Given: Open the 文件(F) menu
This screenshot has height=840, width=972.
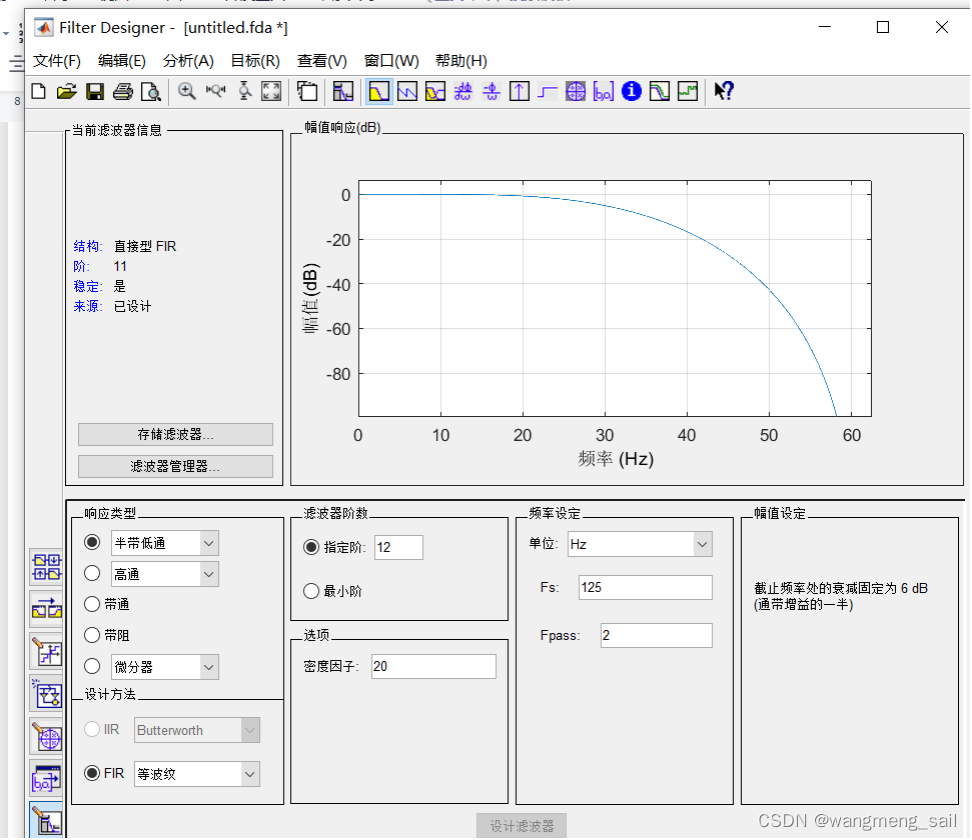Looking at the screenshot, I should pyautogui.click(x=57, y=61).
